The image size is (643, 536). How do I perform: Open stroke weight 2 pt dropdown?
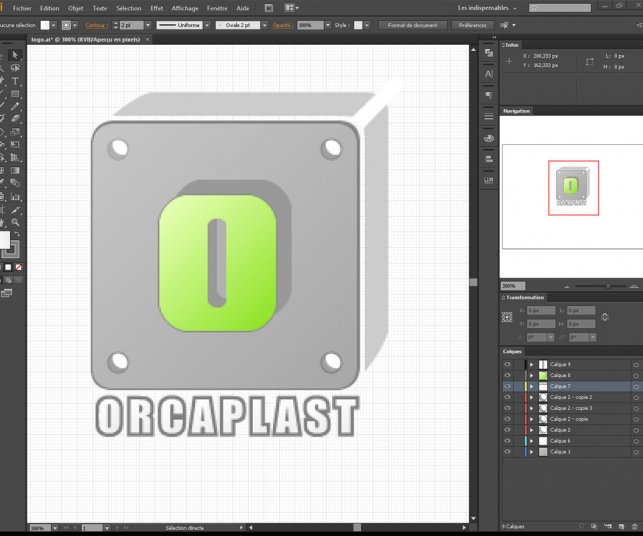[148, 25]
